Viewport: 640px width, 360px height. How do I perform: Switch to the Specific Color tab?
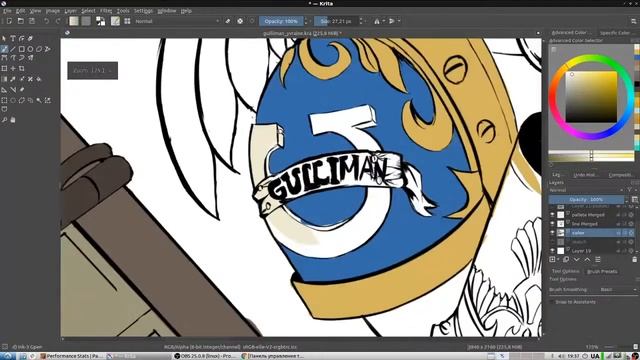click(615, 33)
